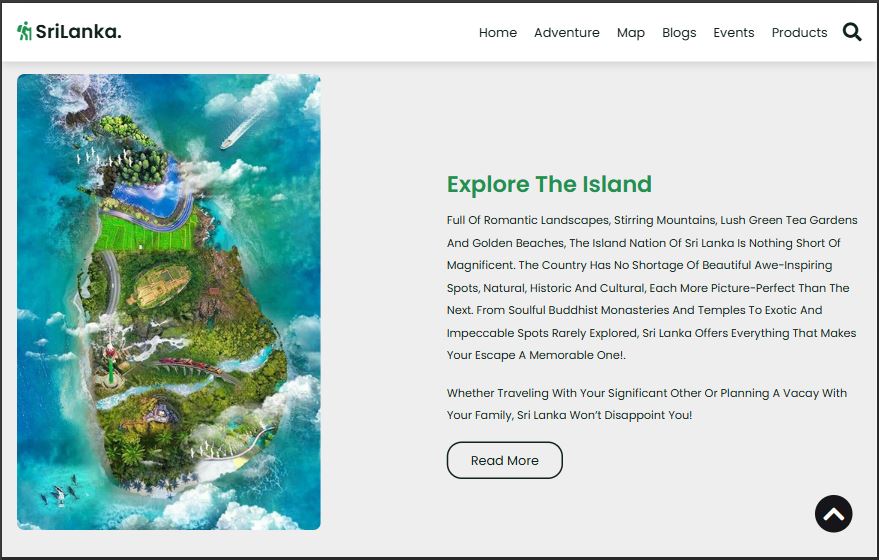Click the SriLanka. brand name text

click(x=78, y=32)
